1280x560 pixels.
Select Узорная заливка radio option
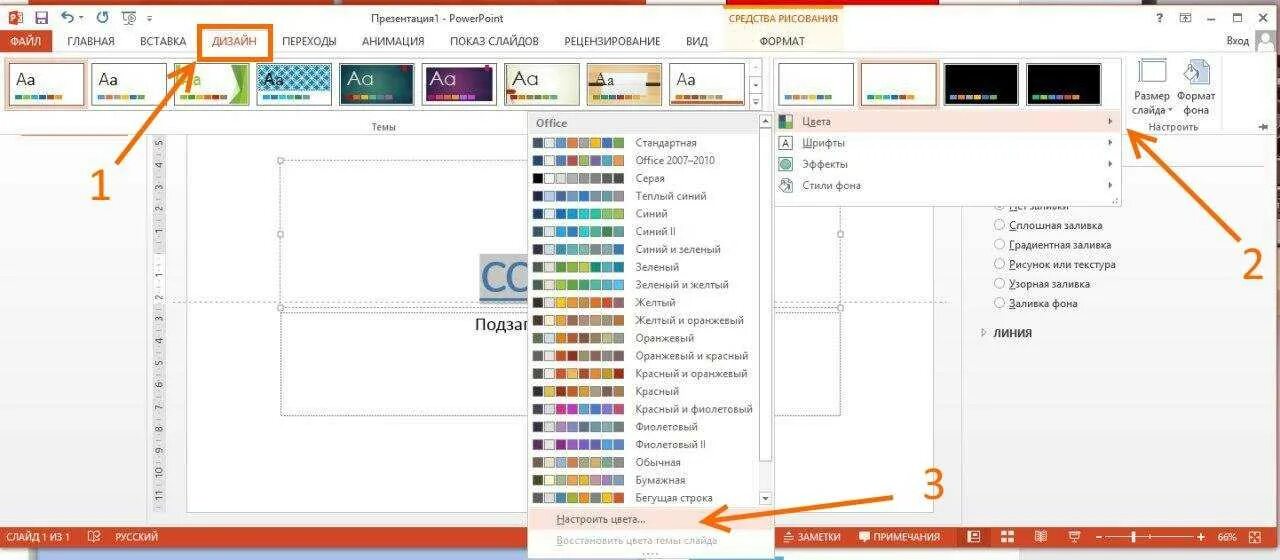point(1000,284)
